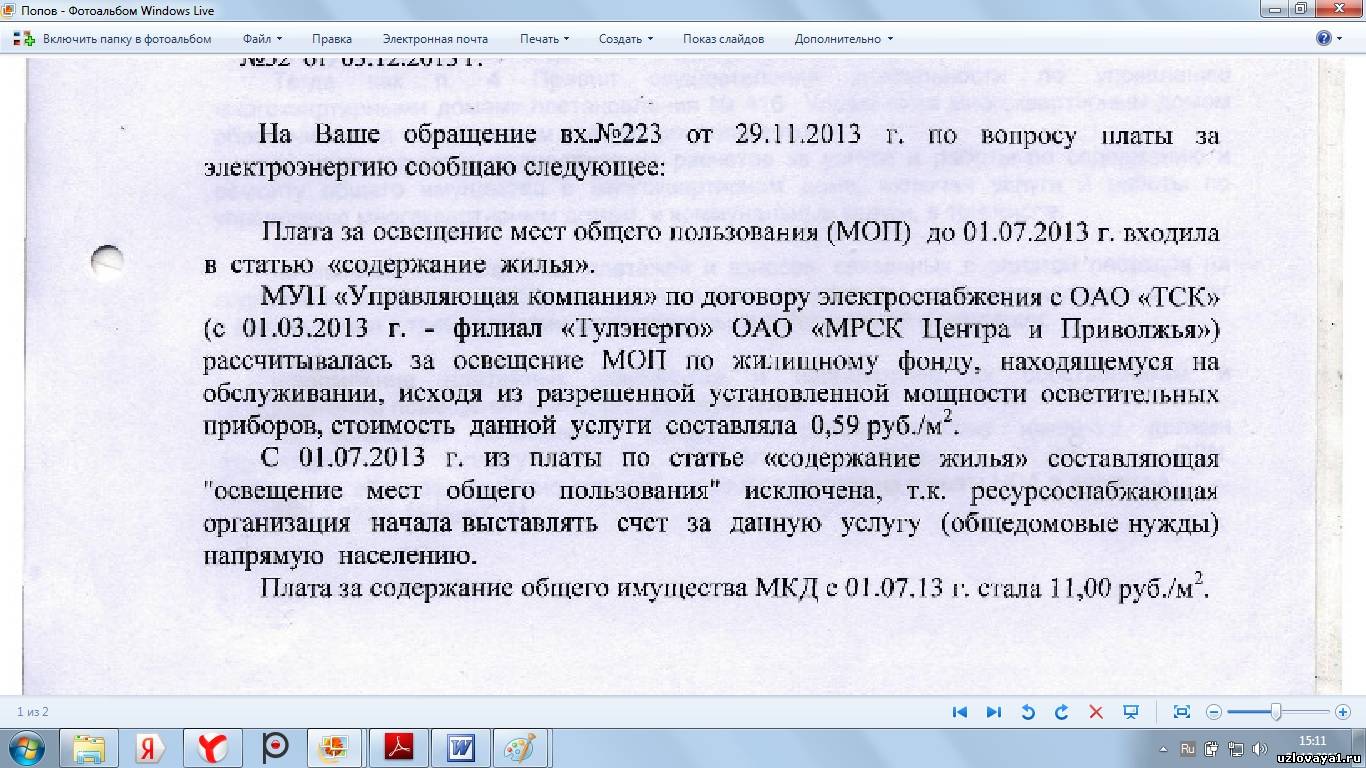The width and height of the screenshot is (1366, 768).
Task: Delete the photo with the red X
Action: (x=1095, y=712)
